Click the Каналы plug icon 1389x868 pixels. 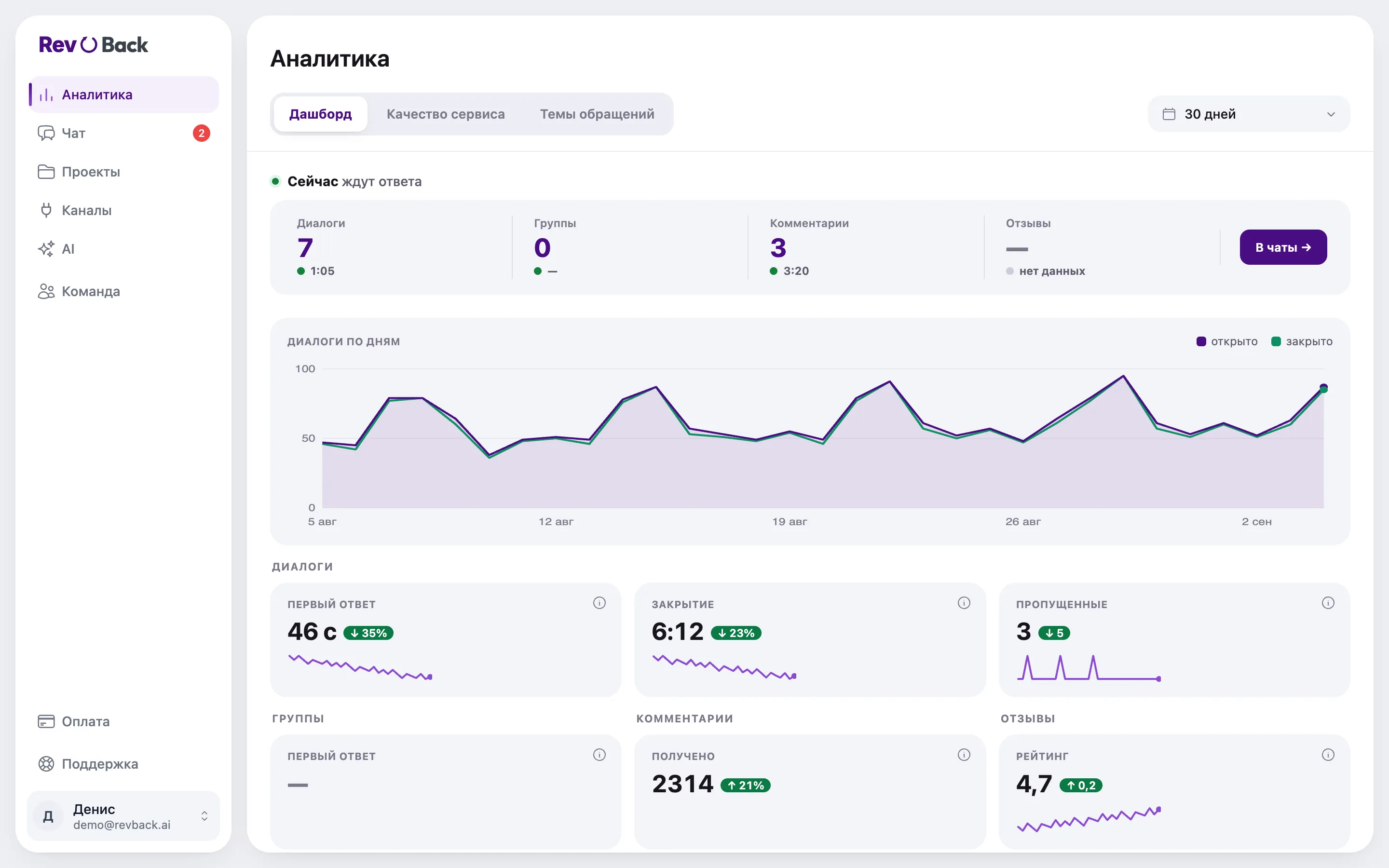46,210
